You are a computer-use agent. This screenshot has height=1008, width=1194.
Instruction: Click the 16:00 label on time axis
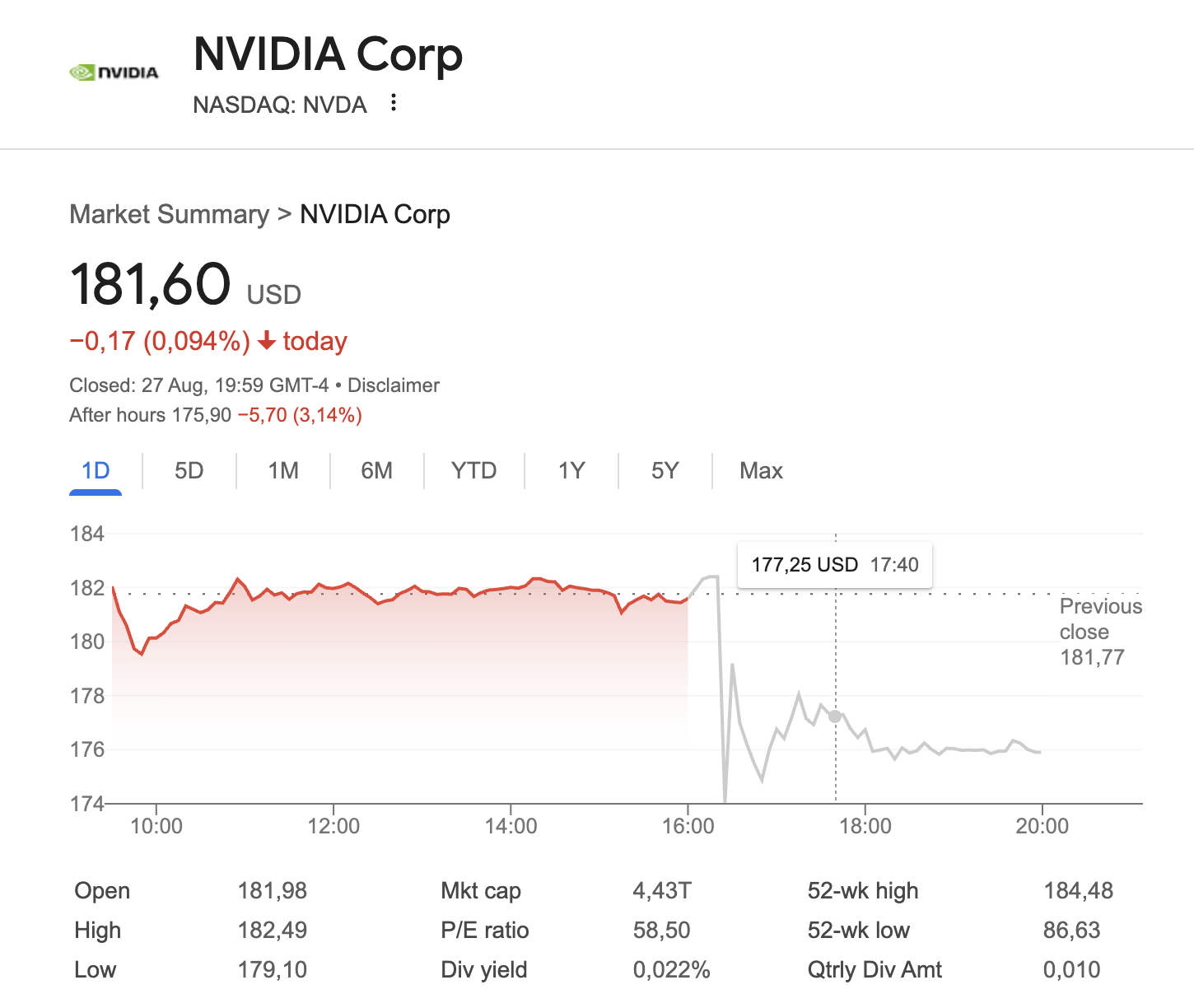tap(688, 826)
